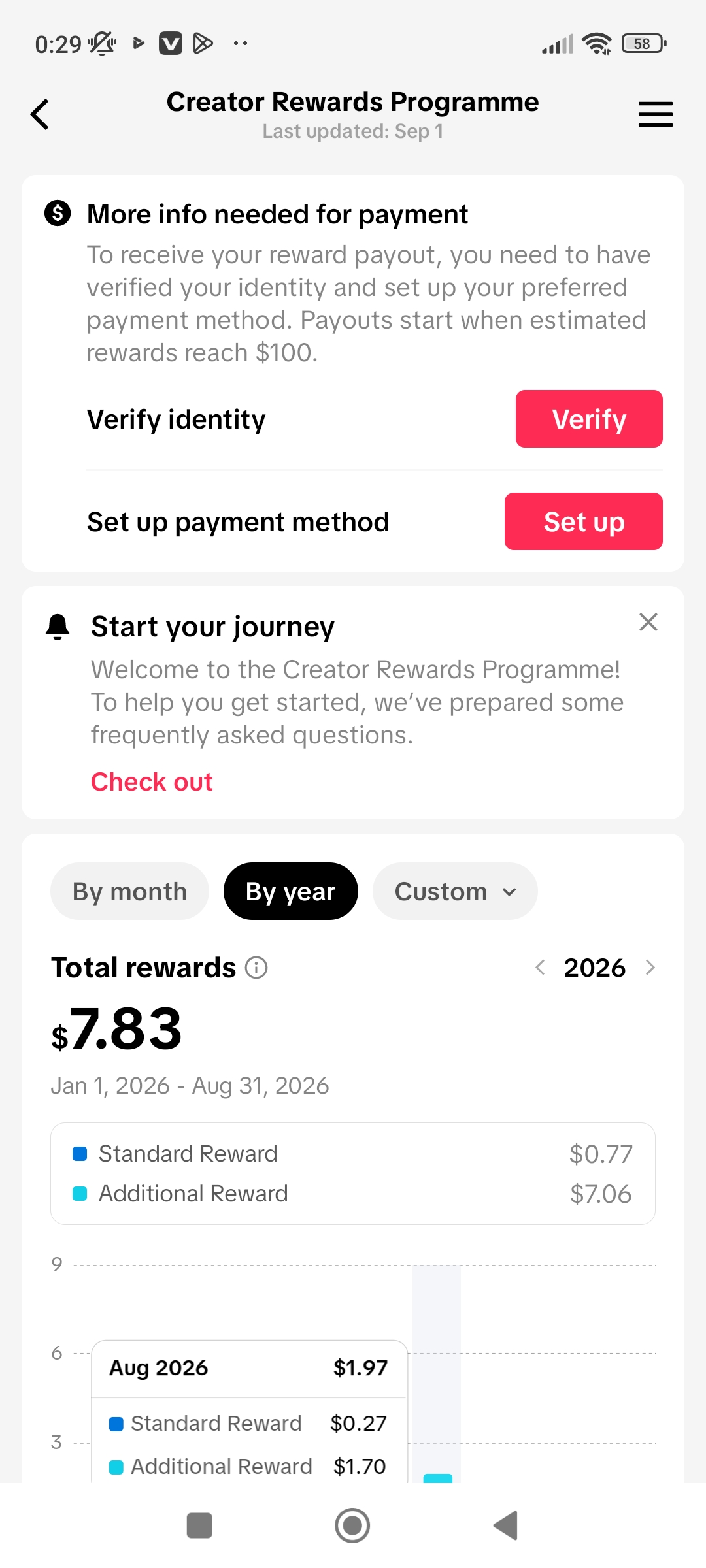Switch to By month view
Image resolution: width=706 pixels, height=1568 pixels.
click(129, 891)
